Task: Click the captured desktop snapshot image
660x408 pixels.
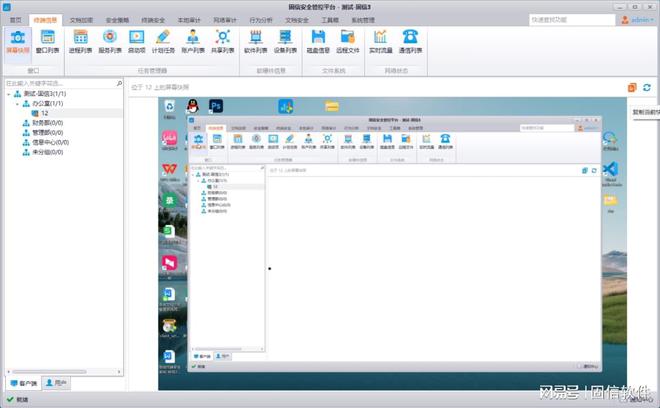Action: [392, 244]
